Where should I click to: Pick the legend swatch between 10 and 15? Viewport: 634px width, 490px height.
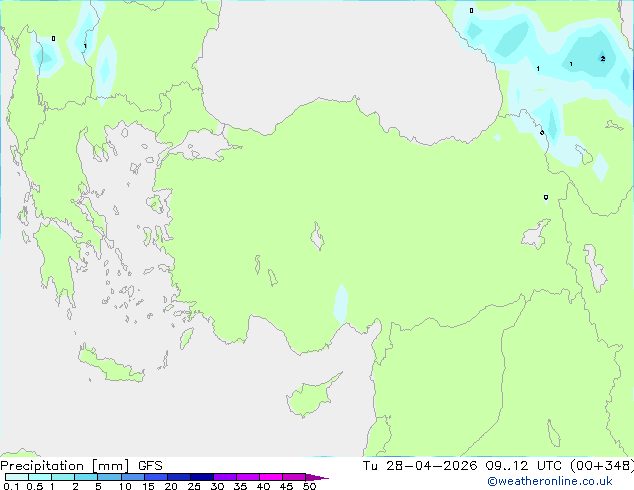pyautogui.click(x=132, y=477)
